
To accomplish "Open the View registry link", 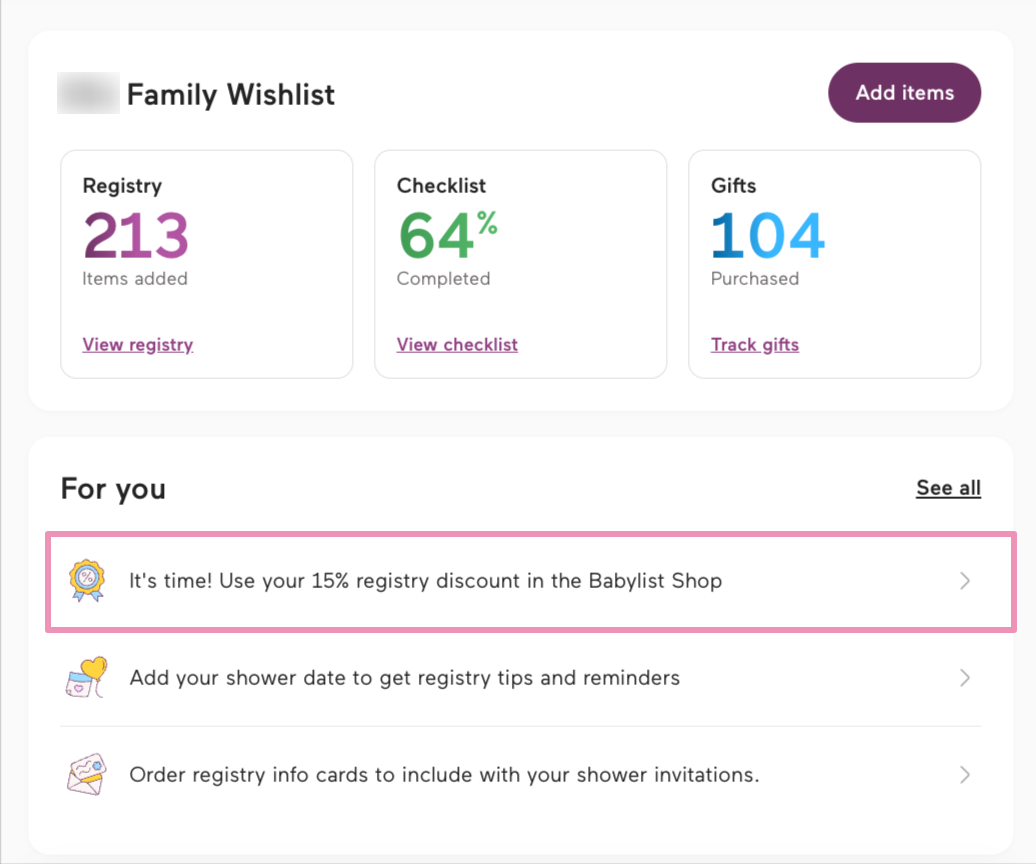I will tap(137, 344).
